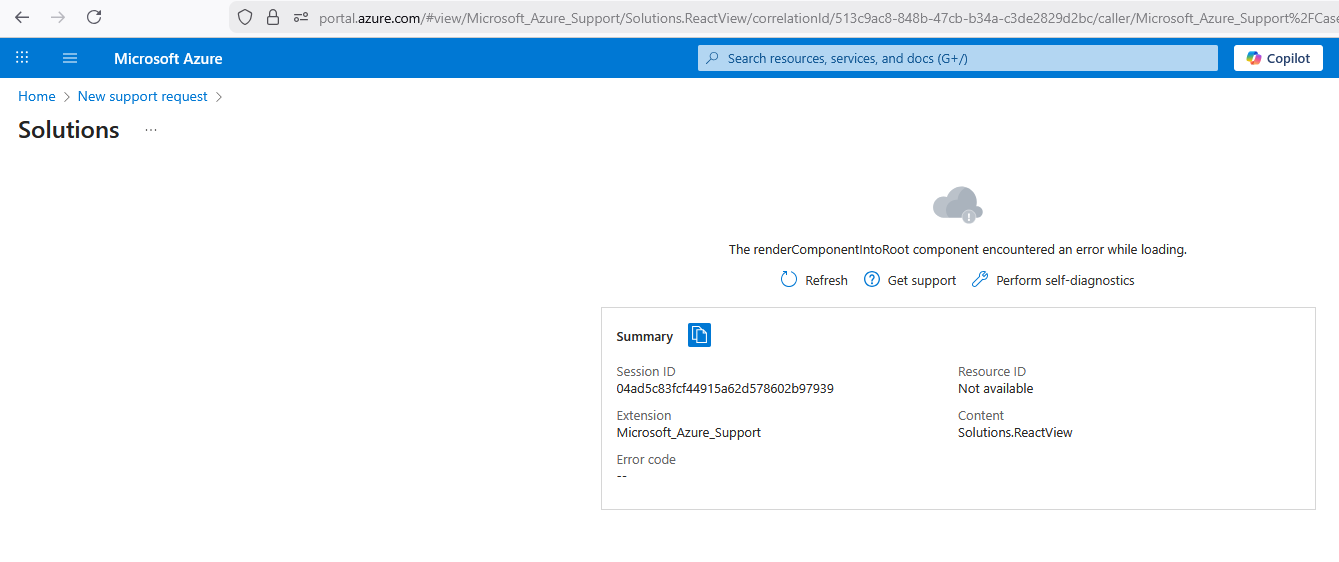Open site permissions icon in address bar
1339x562 pixels.
point(301,17)
